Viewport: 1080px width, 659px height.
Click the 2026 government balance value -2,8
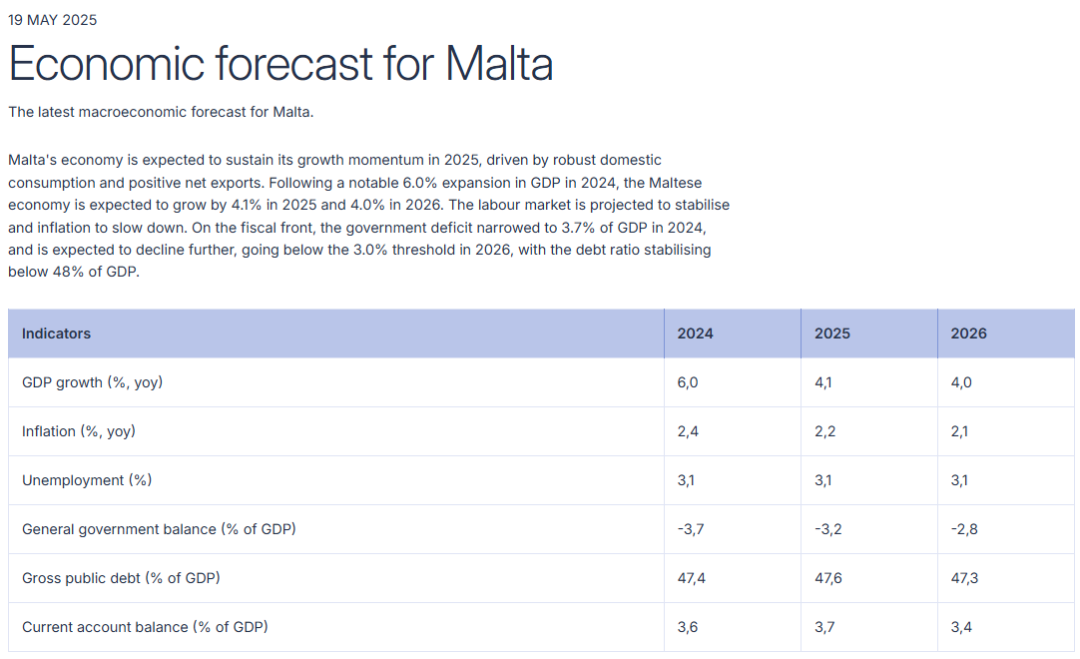[x=964, y=529]
